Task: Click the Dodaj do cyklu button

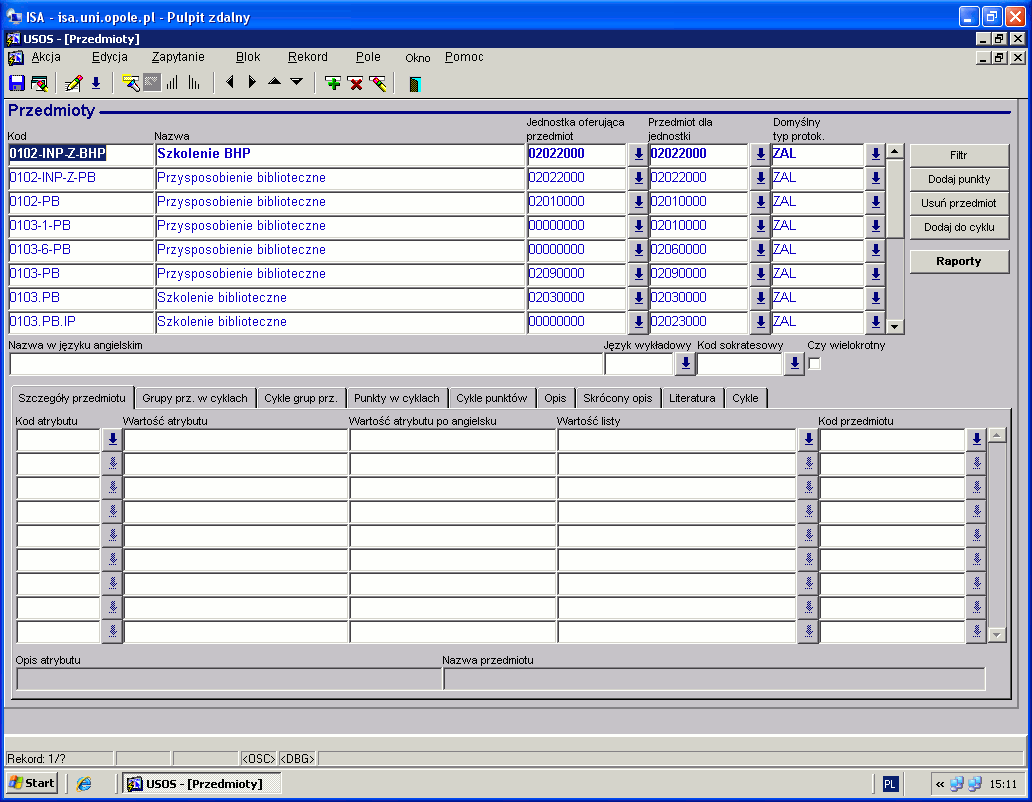Action: (959, 227)
